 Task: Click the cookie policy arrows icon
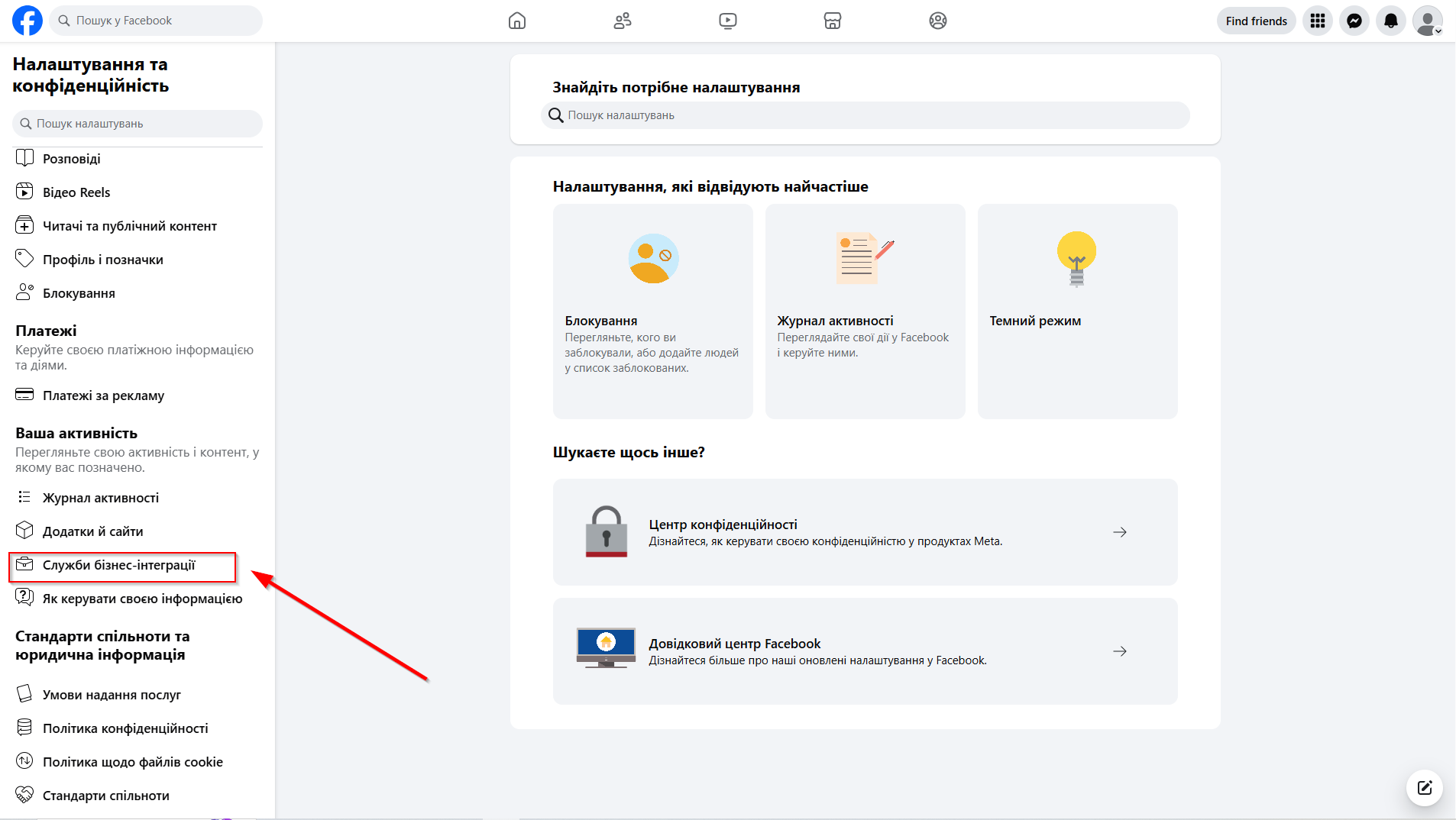click(x=24, y=760)
